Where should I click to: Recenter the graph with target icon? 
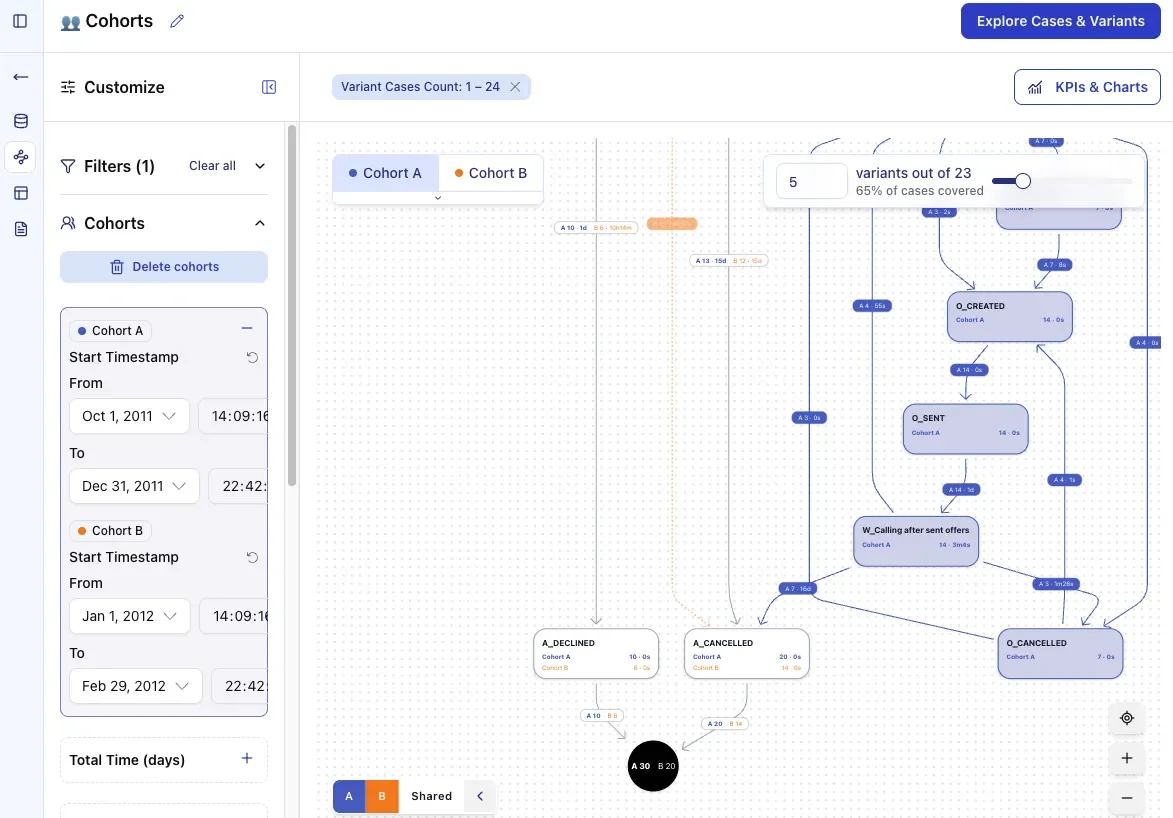point(1127,718)
